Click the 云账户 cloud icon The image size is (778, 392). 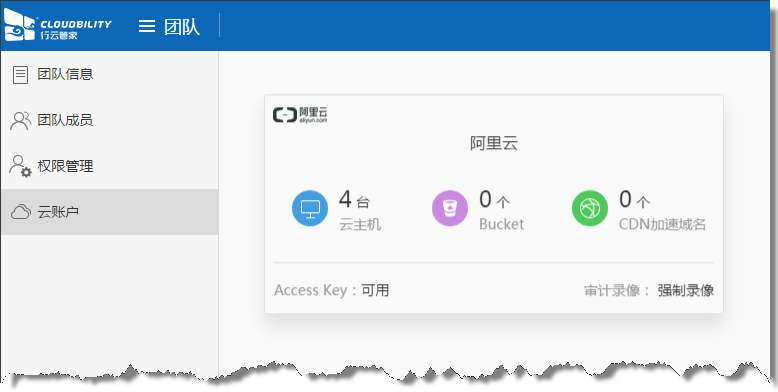click(x=21, y=212)
